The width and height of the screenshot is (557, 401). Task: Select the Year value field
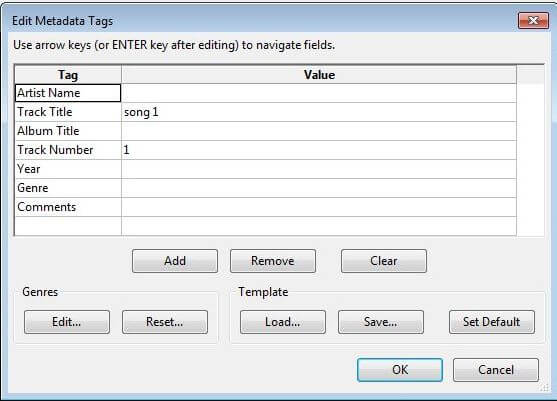click(x=319, y=169)
